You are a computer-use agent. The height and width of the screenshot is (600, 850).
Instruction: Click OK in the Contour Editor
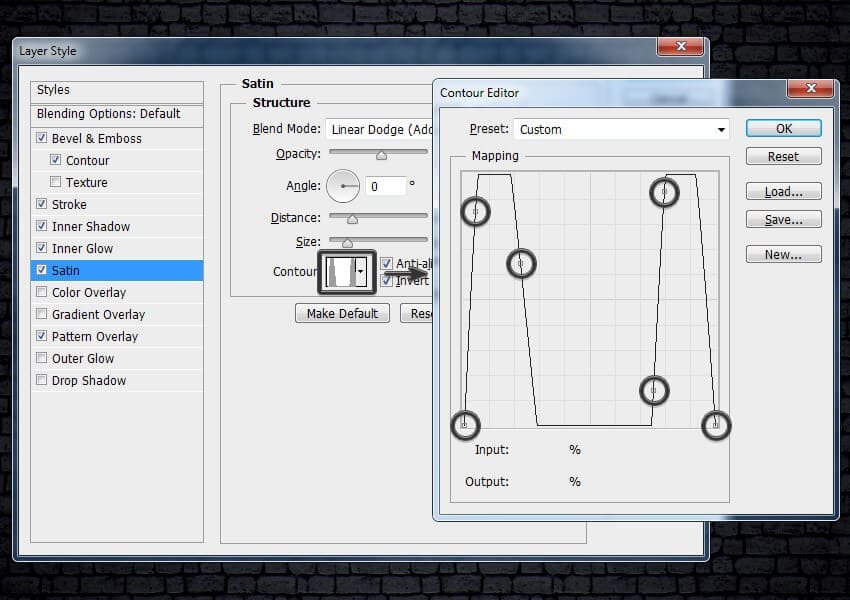[783, 128]
